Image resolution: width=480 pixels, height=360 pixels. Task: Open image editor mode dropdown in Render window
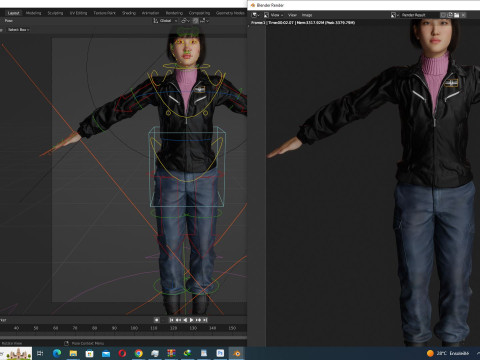click(275, 15)
